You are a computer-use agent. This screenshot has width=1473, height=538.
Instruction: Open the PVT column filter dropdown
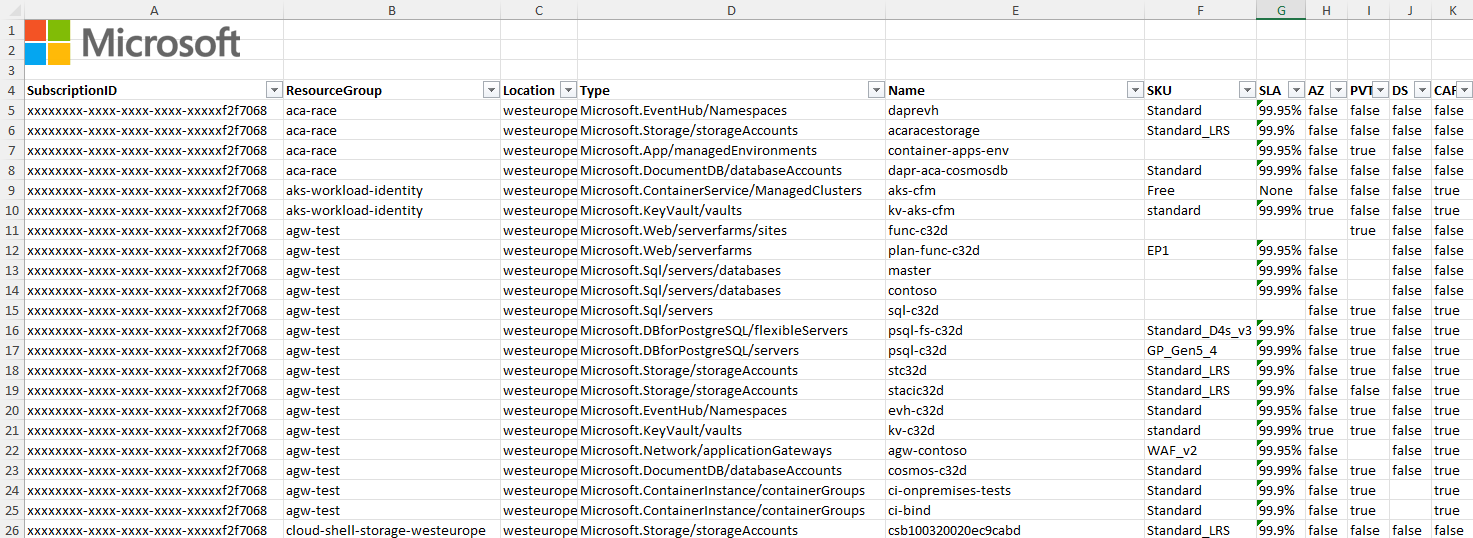(x=1380, y=90)
